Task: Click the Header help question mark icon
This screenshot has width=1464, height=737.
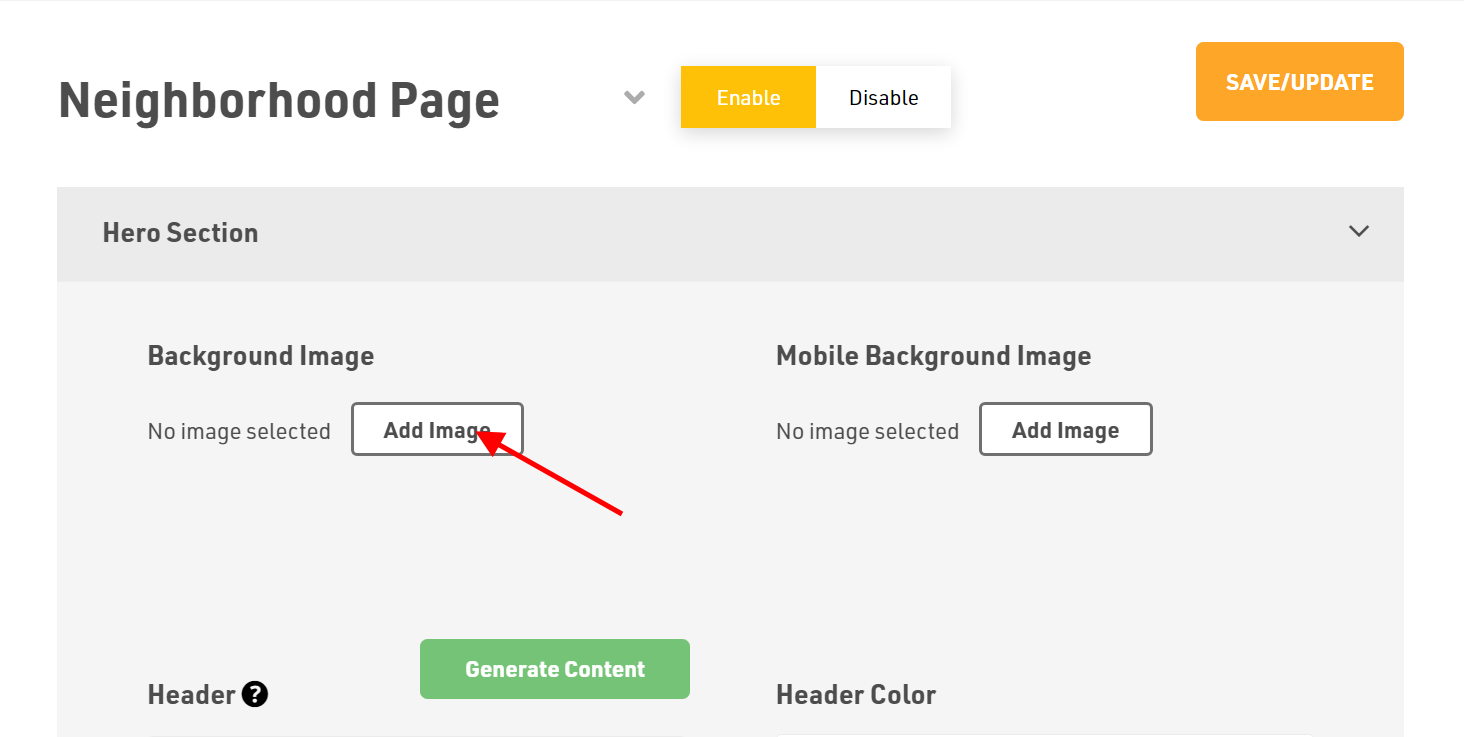Action: pos(255,694)
